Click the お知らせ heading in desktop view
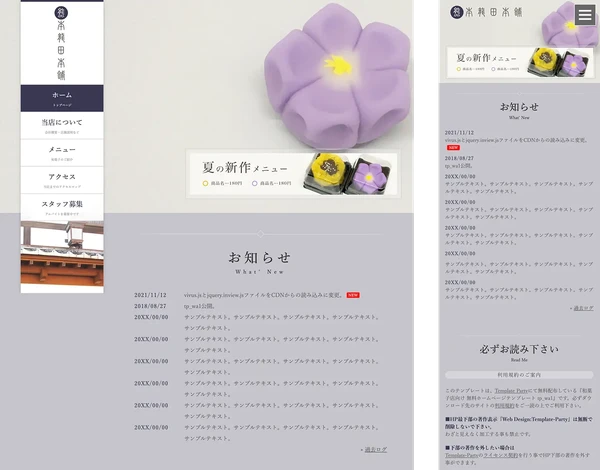Screen dimensions: 600x470 pos(260,257)
